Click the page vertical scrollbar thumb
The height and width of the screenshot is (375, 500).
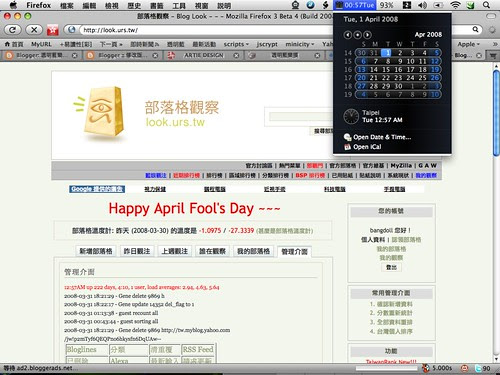pos(496,112)
